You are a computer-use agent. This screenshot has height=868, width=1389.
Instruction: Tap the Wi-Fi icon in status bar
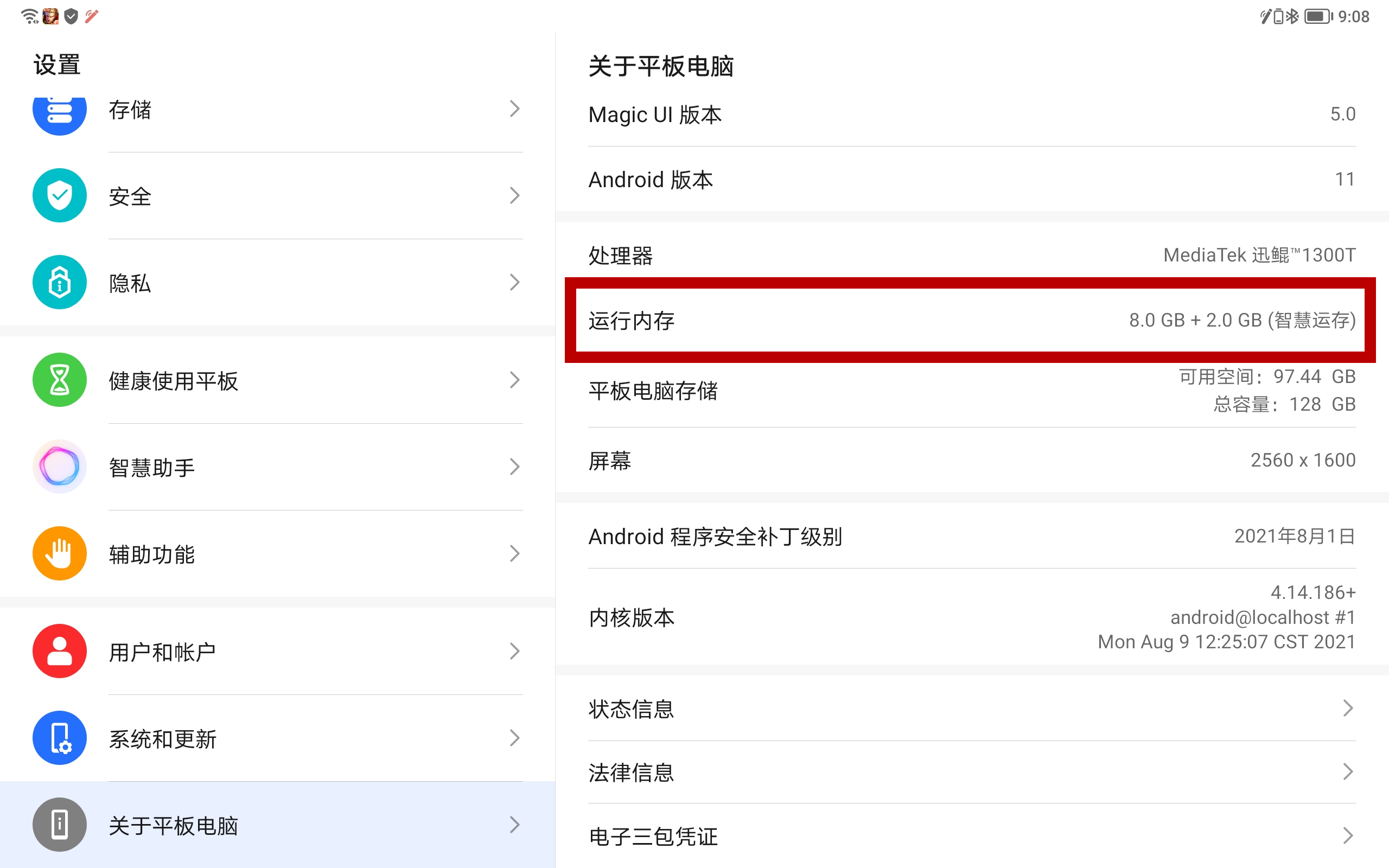click(29, 16)
